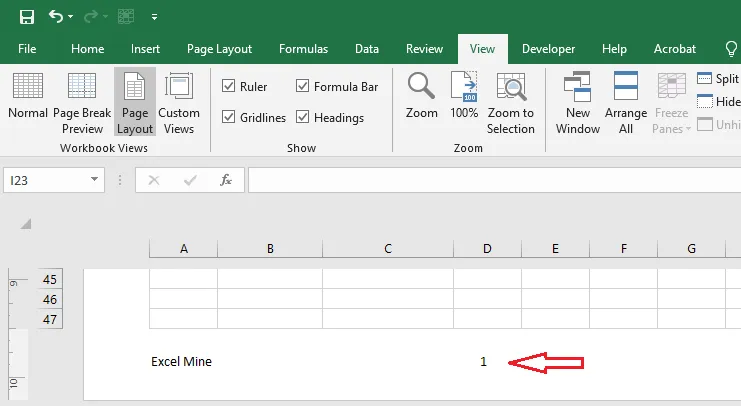Click the Tell Me lightbulb icon
The height and width of the screenshot is (406, 741).
coord(731,48)
